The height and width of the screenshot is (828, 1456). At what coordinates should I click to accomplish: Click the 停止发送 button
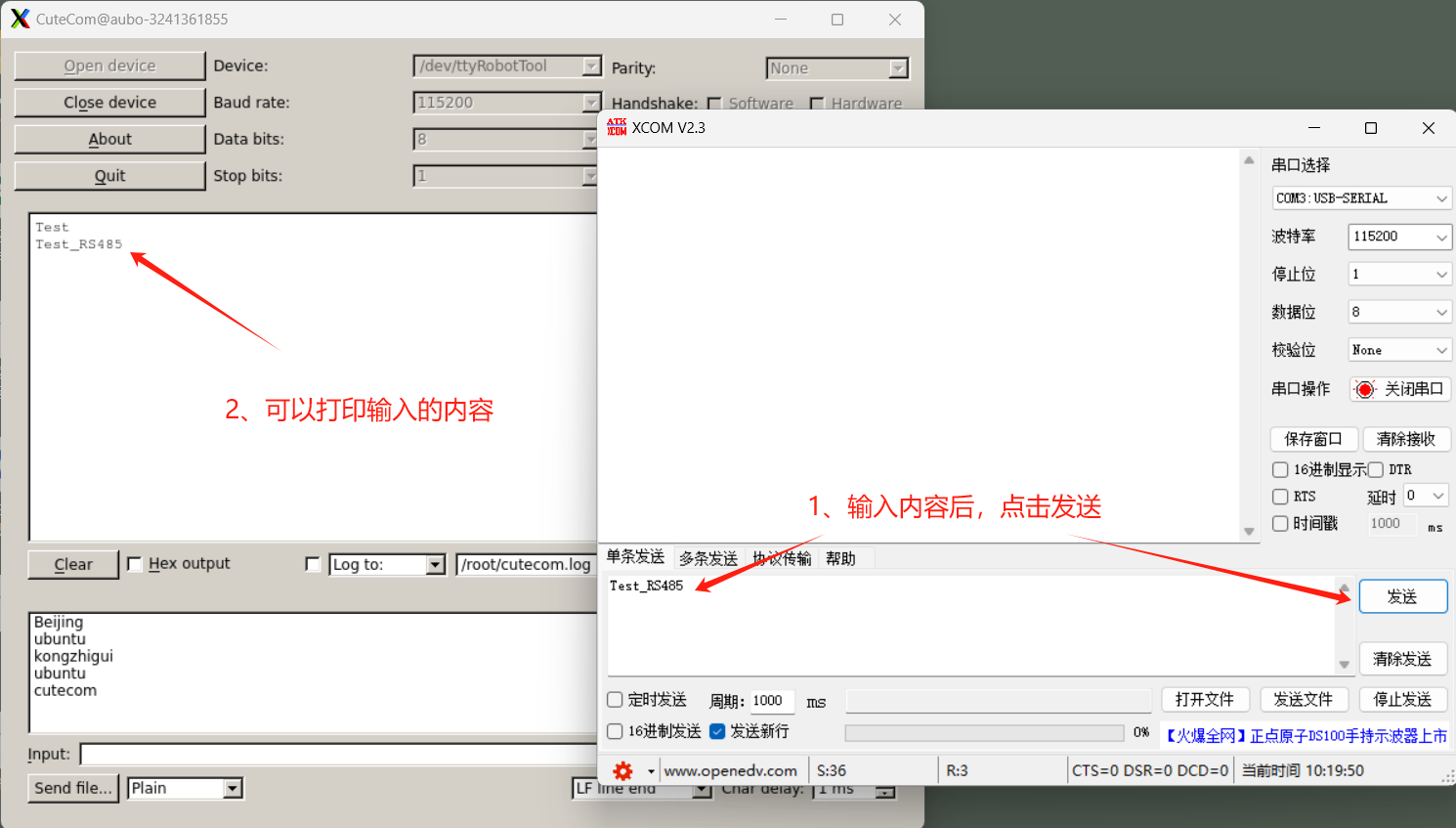(1402, 700)
